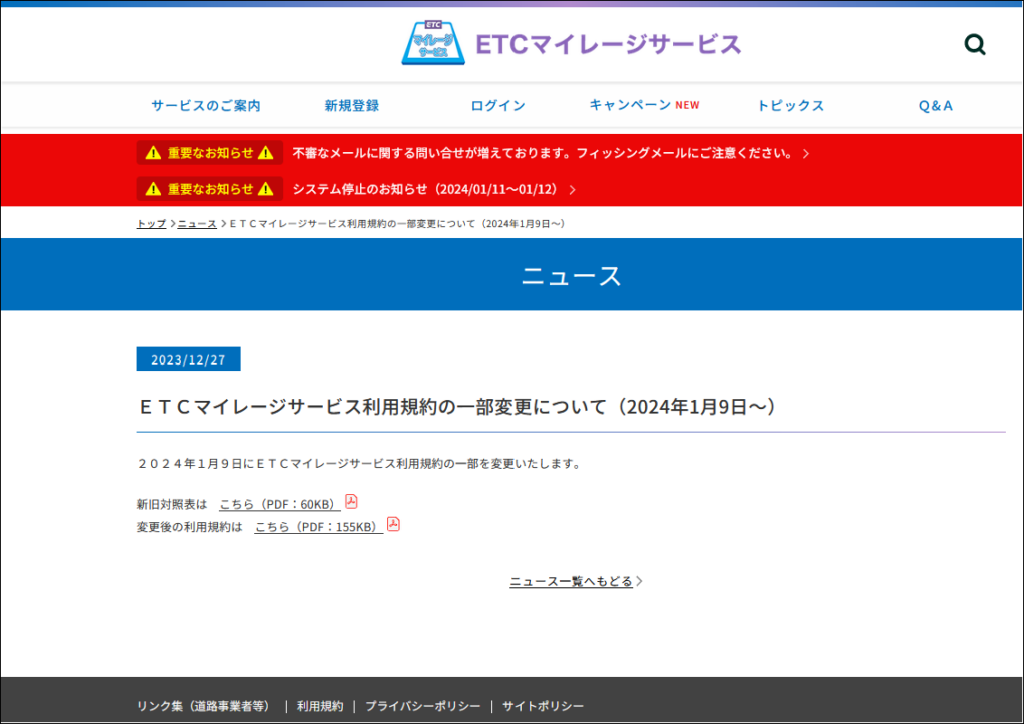The image size is (1024, 724).
Task: Click the breadcrumb's current page title text
Action: tap(398, 224)
